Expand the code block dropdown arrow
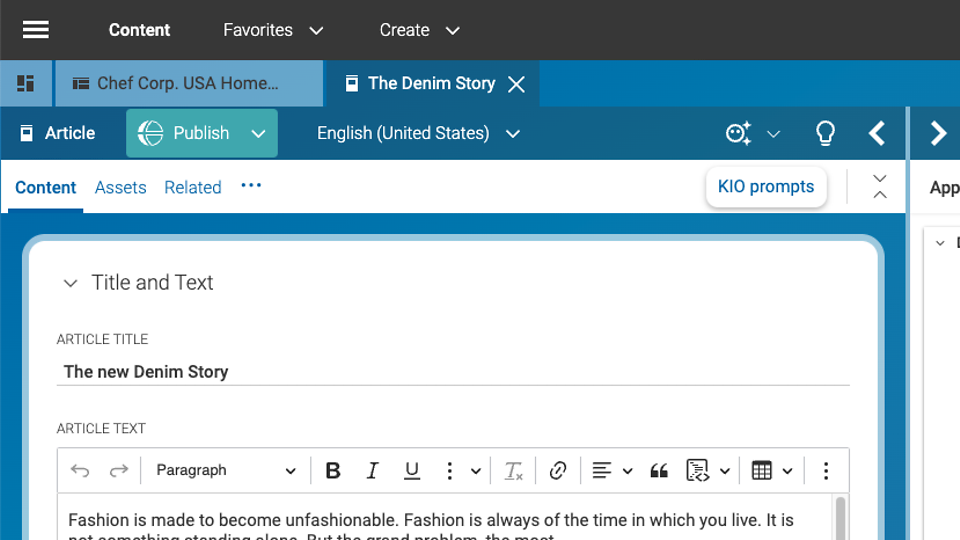960x540 pixels. point(725,471)
